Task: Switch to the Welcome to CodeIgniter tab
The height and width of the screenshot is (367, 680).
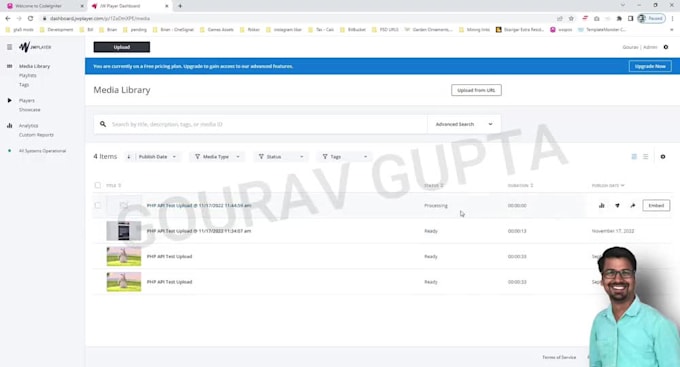Action: 43,6
